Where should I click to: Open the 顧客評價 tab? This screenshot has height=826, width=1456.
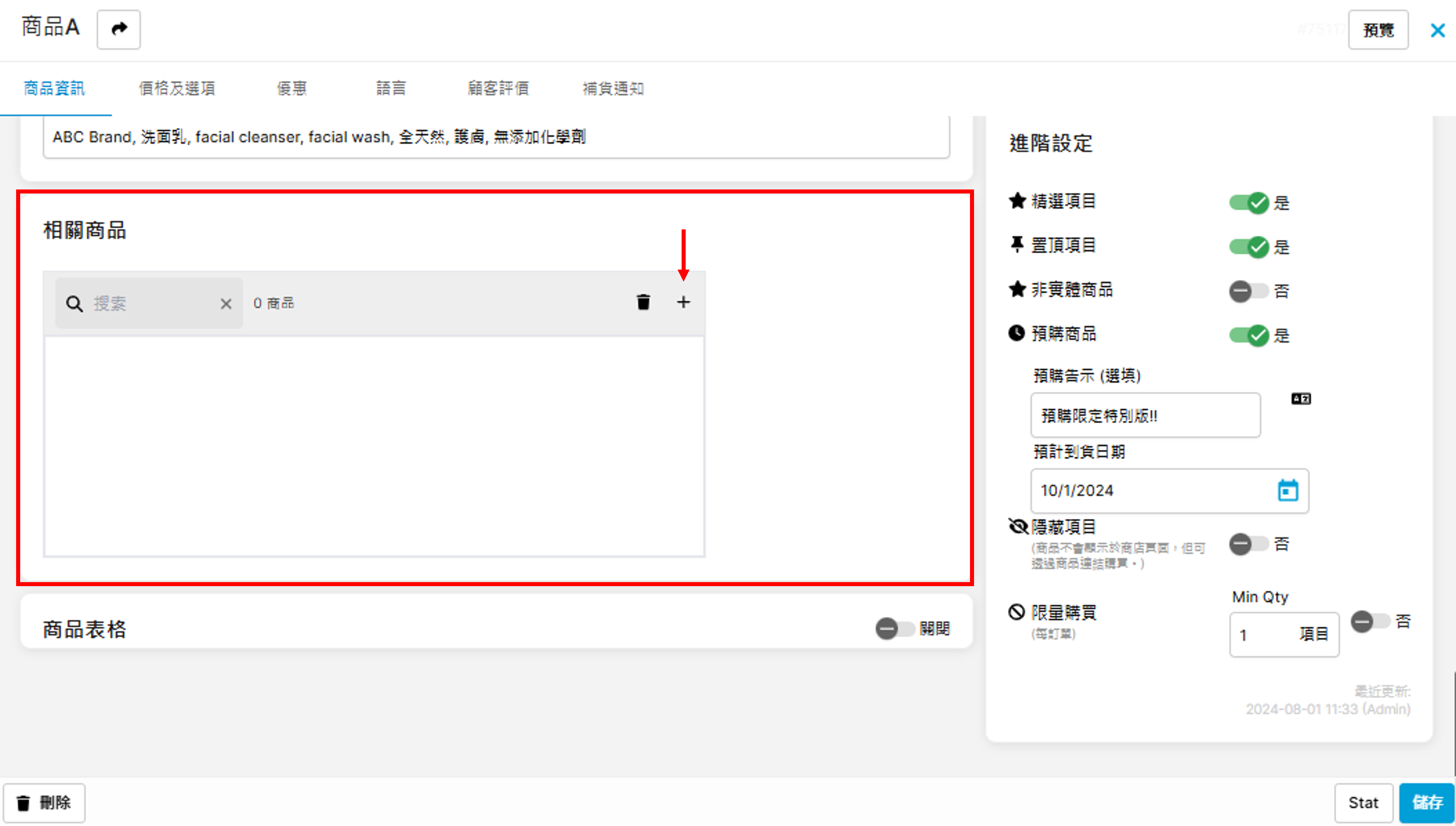[x=498, y=89]
